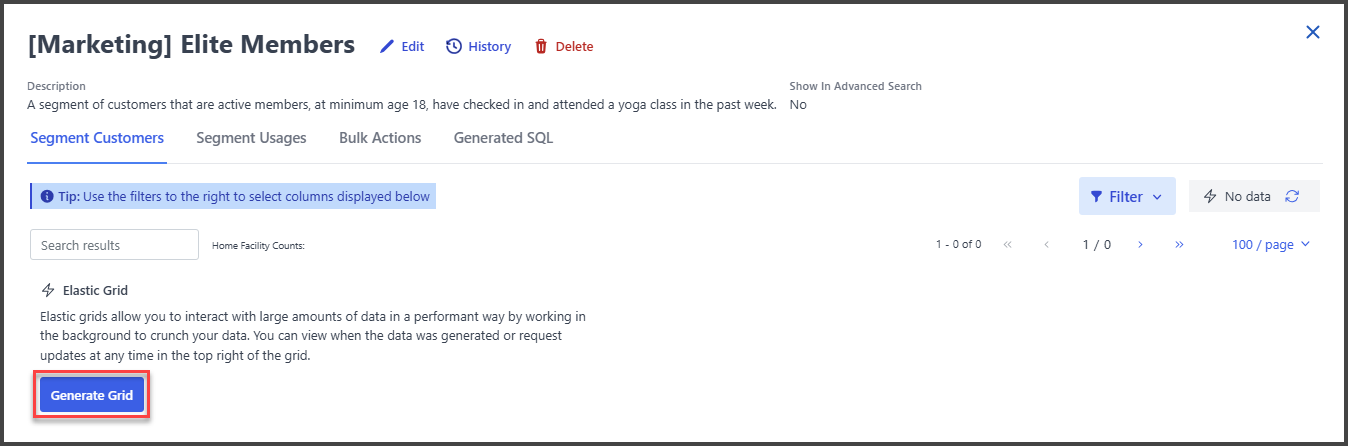1348x446 pixels.
Task: Open the Bulk Actions tab
Action: 380,138
